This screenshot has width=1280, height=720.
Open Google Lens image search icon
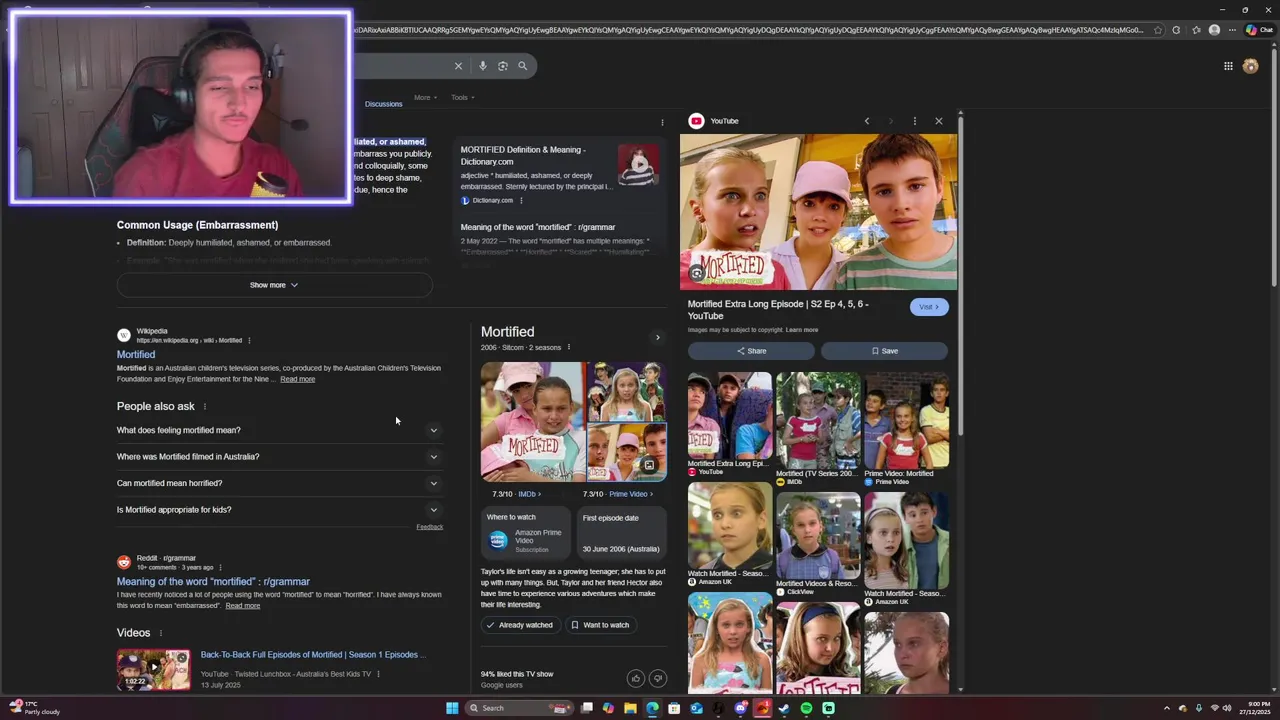coord(502,66)
